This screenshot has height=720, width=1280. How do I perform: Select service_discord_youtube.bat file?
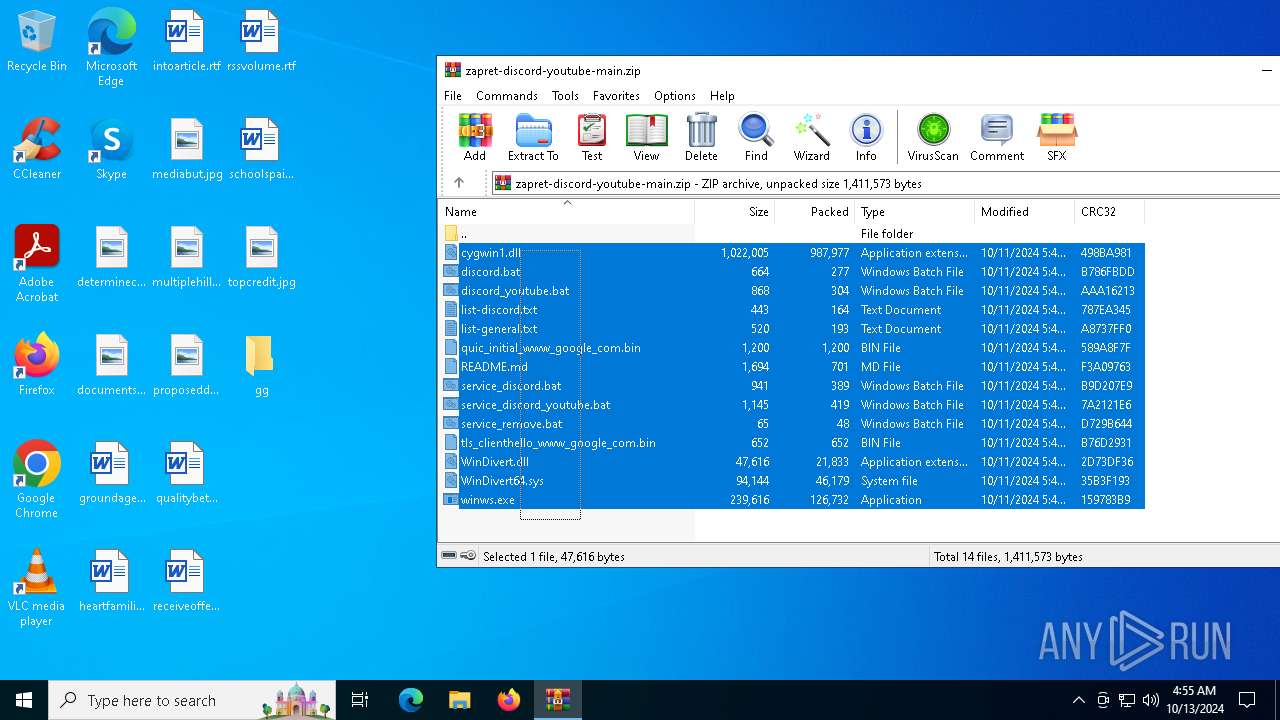click(792, 405)
